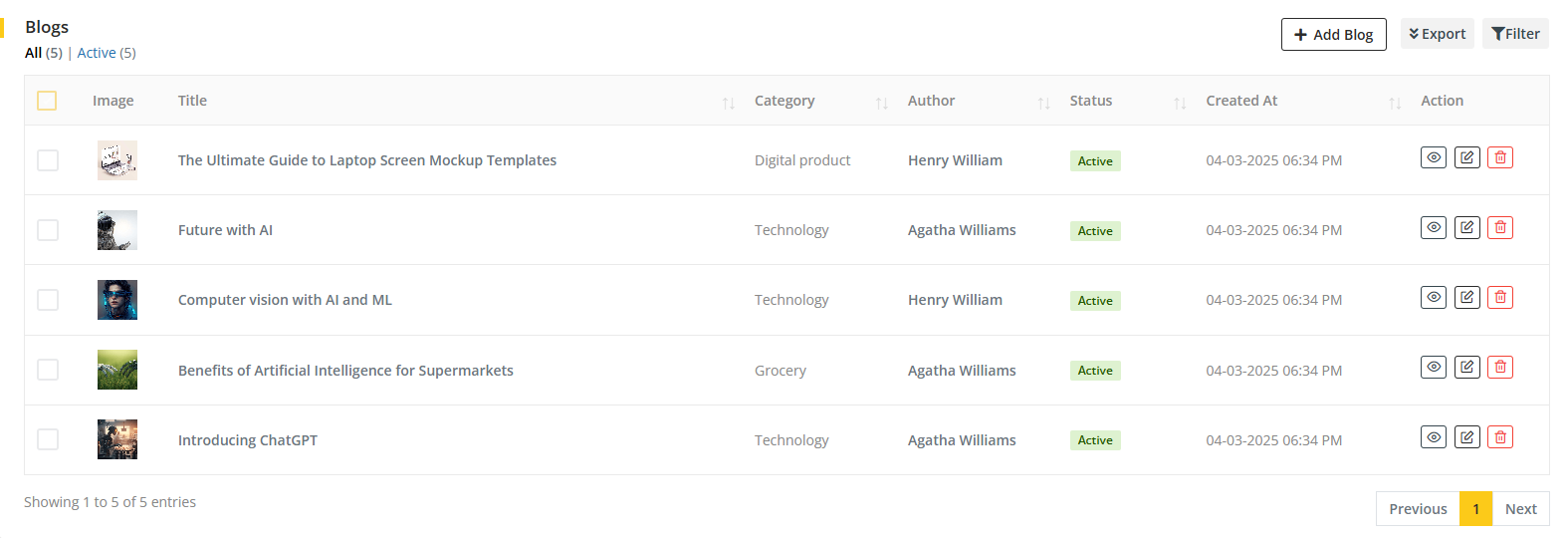Edit the Laptop Screen Mockup Templates blog
The width and height of the screenshot is (1568, 538).
click(1466, 157)
